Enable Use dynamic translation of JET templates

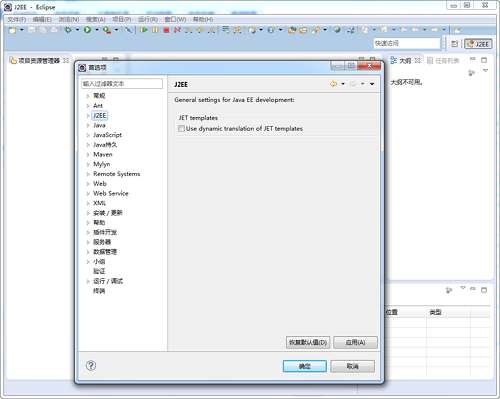(181, 129)
